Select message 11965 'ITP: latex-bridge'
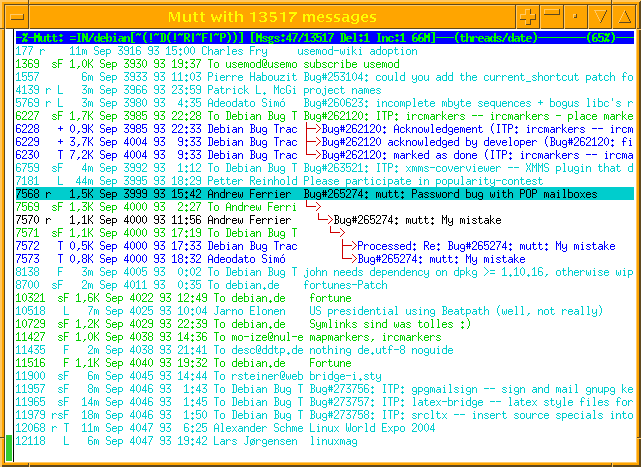The image size is (641, 467). pos(325,402)
